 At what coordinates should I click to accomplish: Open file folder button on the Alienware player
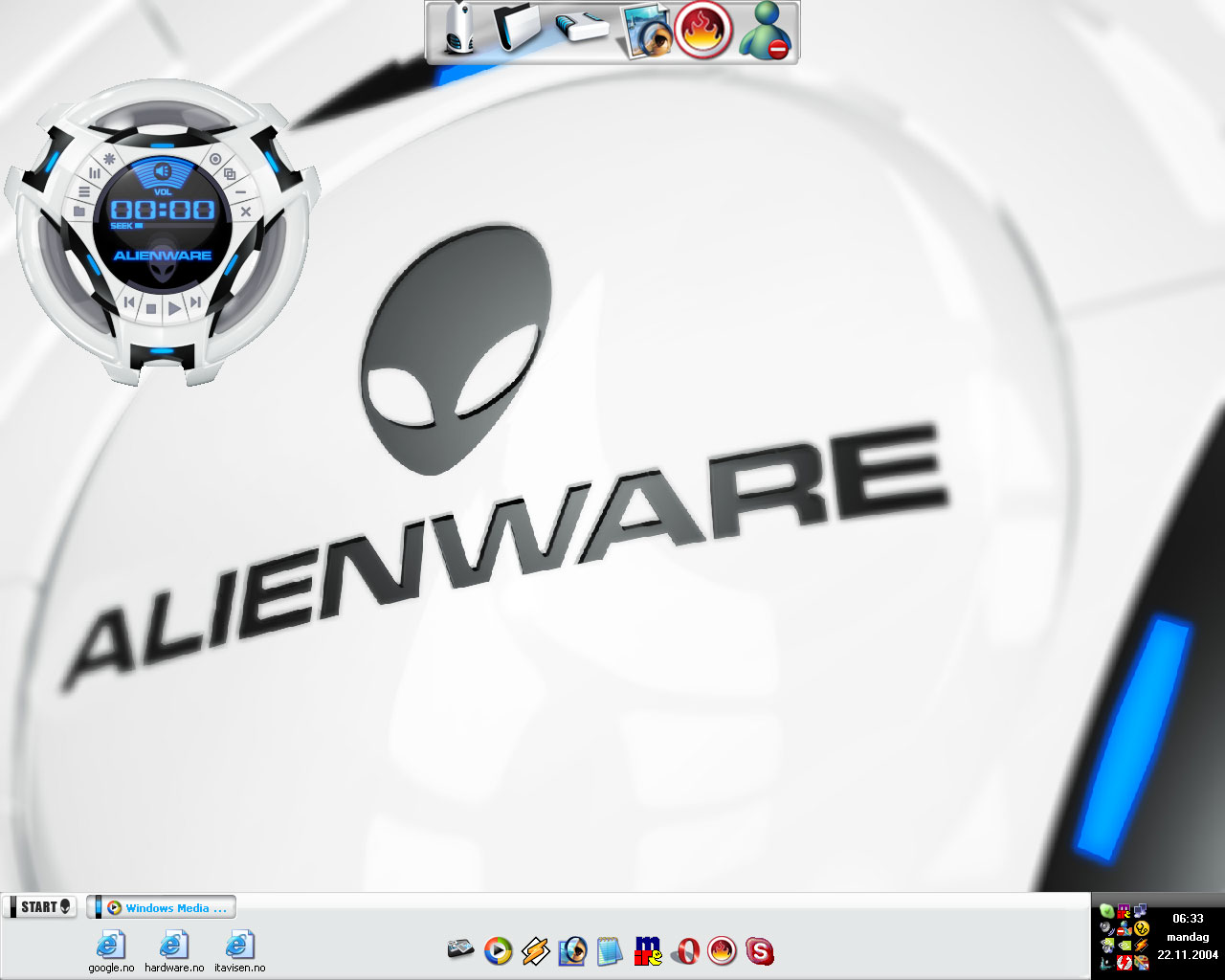point(79,212)
